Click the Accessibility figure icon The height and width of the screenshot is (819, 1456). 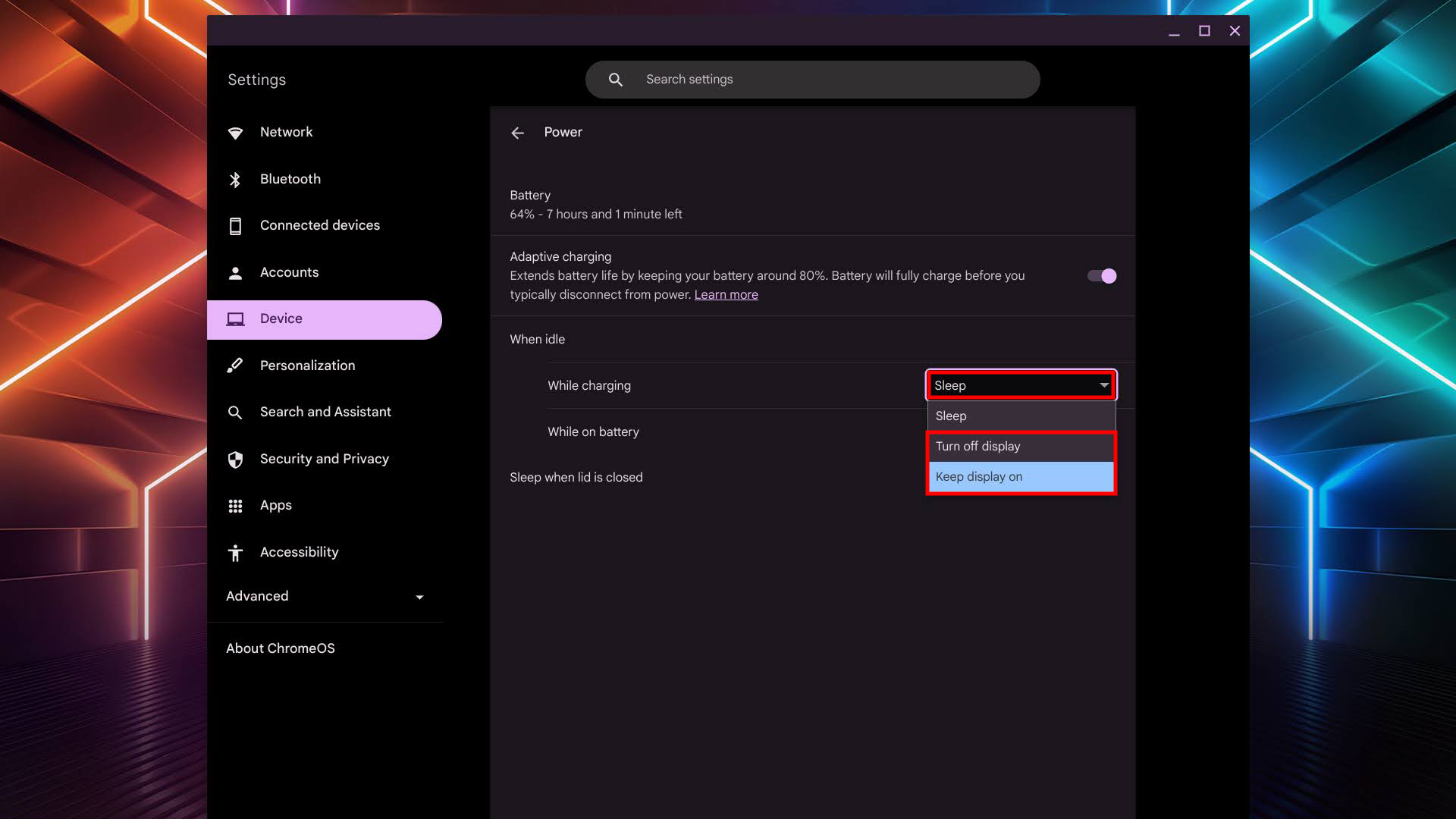235,553
